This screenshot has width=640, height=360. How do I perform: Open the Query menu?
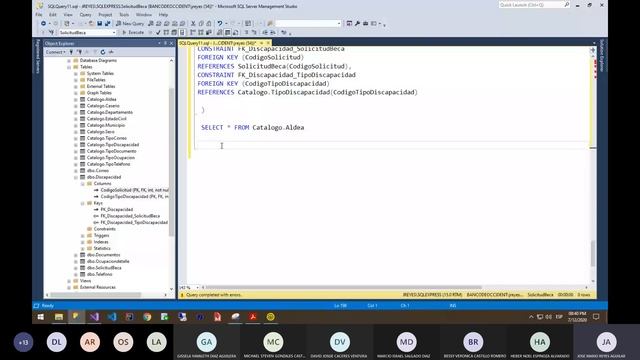tap(85, 15)
